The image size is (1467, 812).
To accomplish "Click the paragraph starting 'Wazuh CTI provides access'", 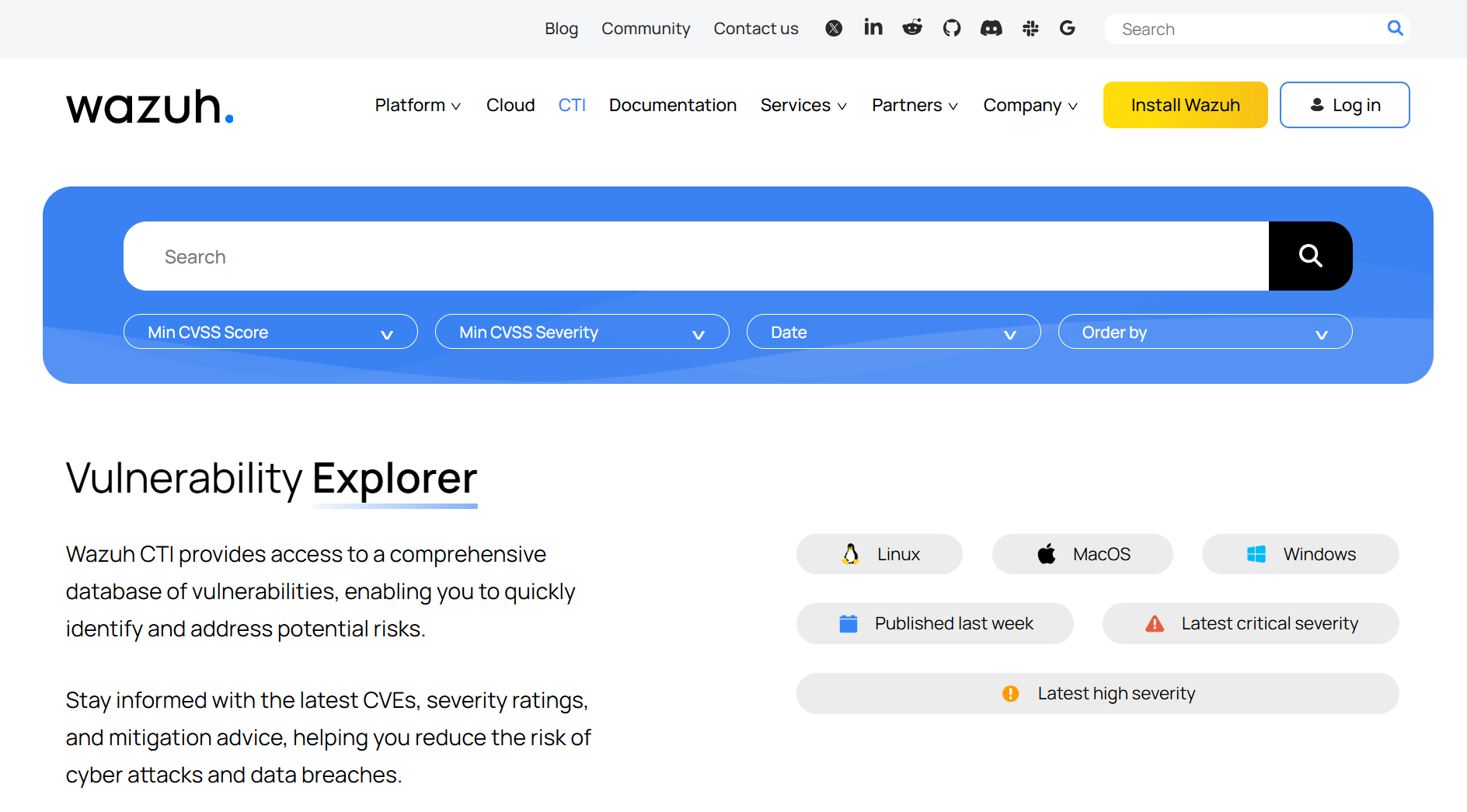I will click(x=321, y=591).
